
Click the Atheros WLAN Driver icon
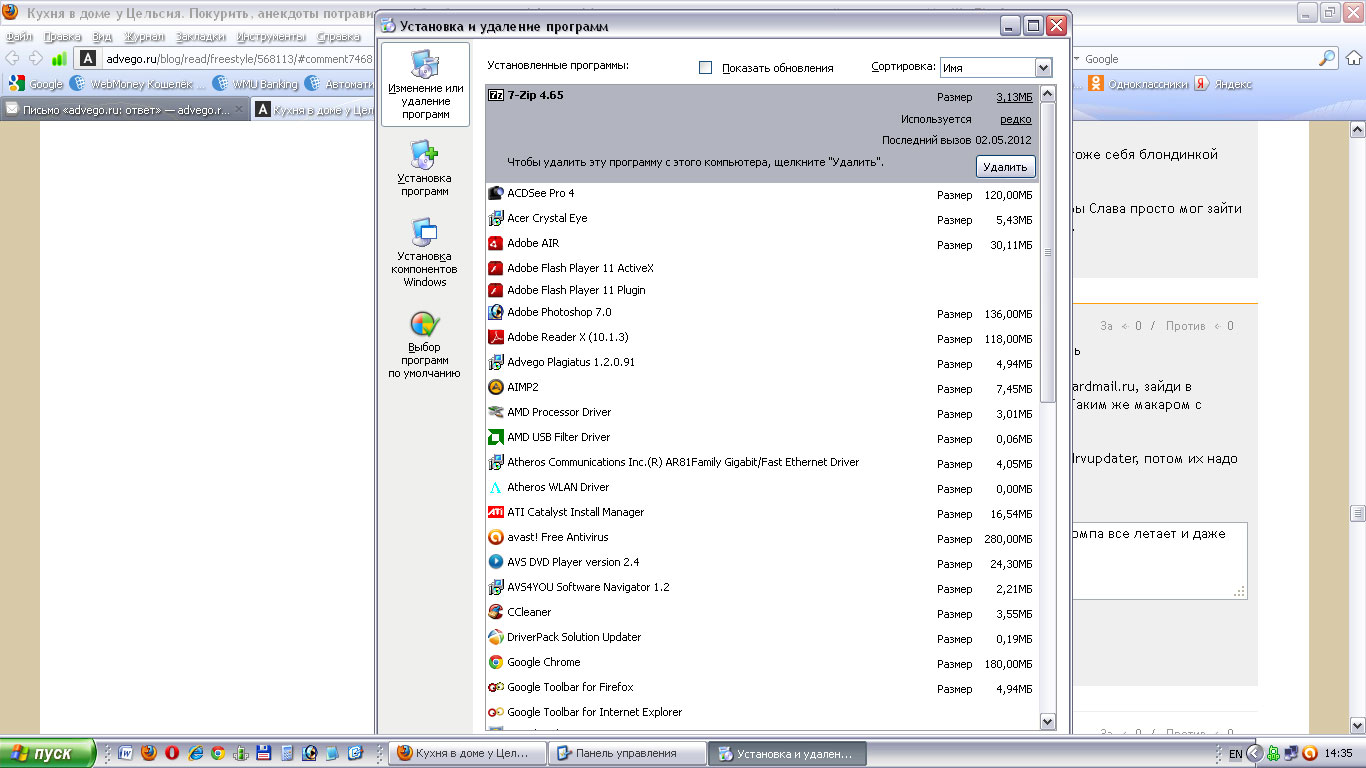click(x=495, y=487)
